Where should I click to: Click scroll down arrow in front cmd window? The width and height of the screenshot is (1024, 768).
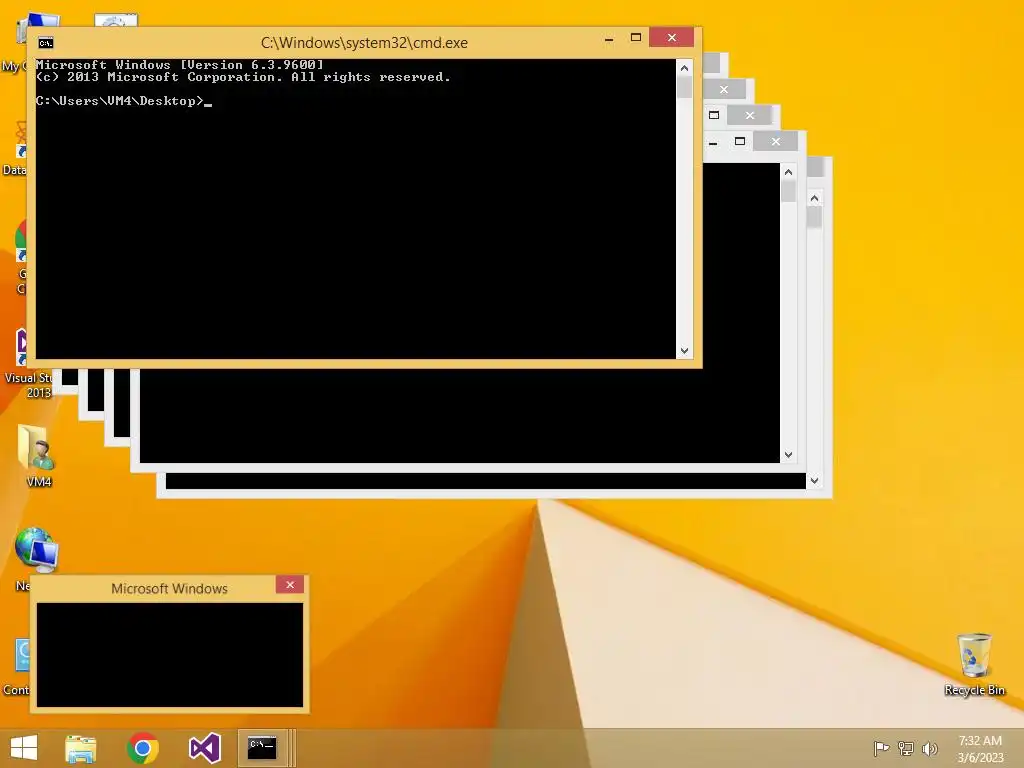[684, 351]
